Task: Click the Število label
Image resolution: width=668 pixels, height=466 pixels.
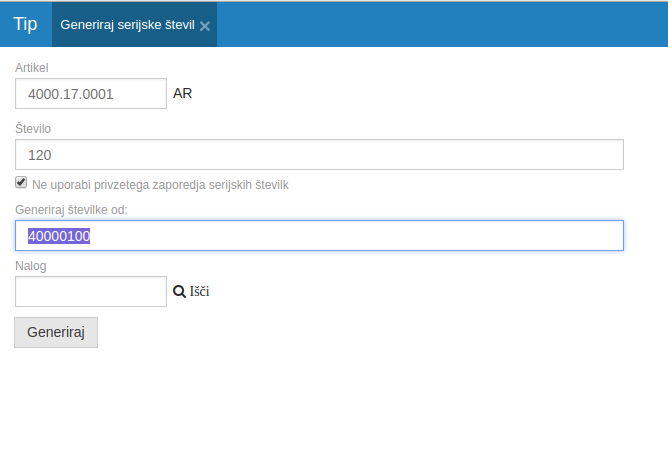Action: tap(33, 129)
